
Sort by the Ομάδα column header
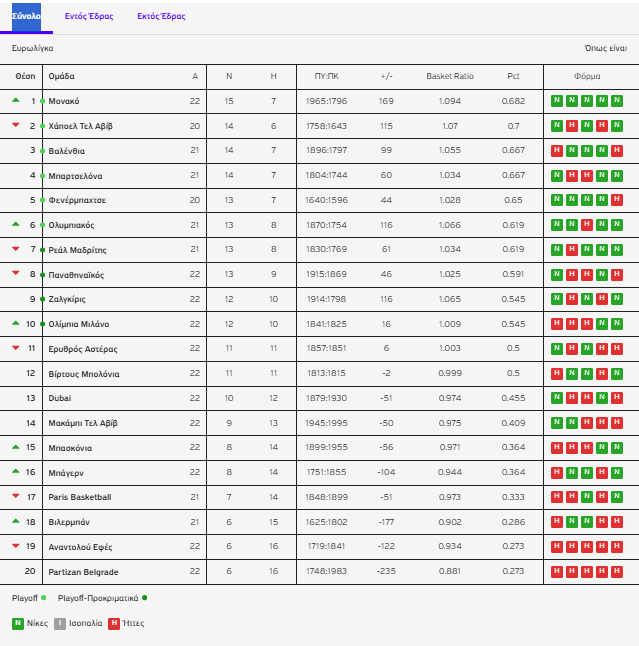coord(62,76)
